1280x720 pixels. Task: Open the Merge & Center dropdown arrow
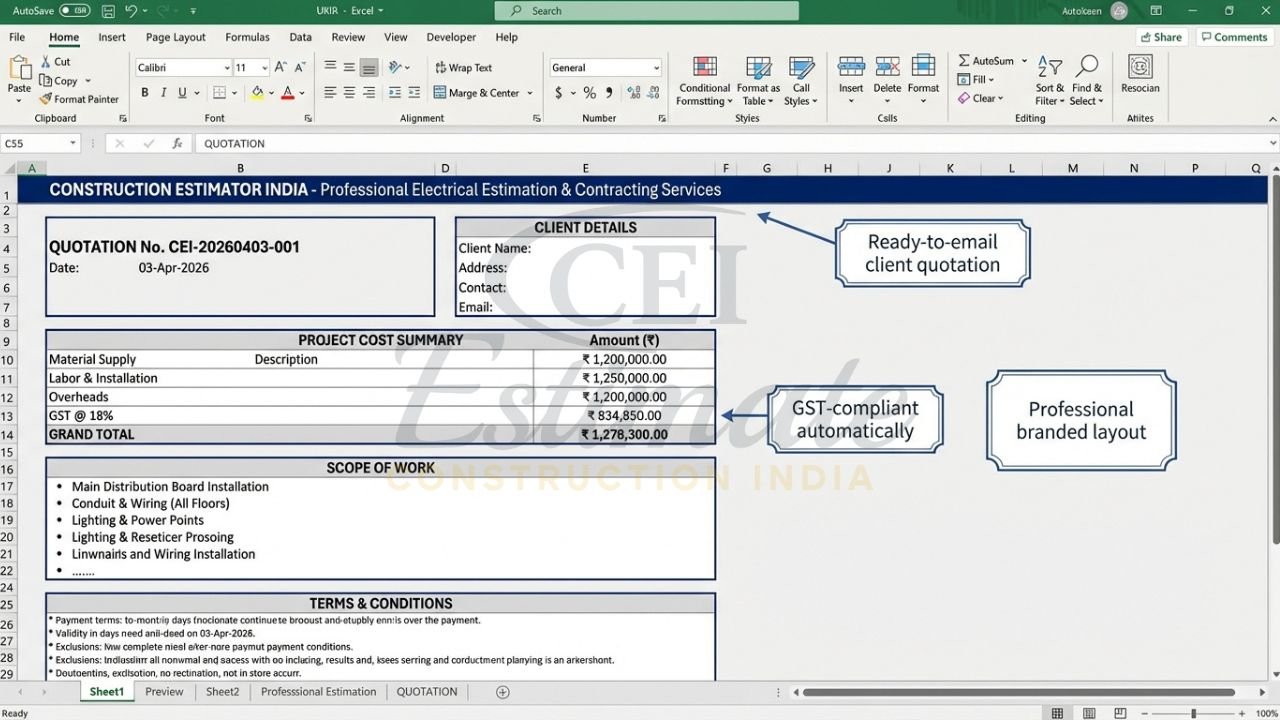529,93
